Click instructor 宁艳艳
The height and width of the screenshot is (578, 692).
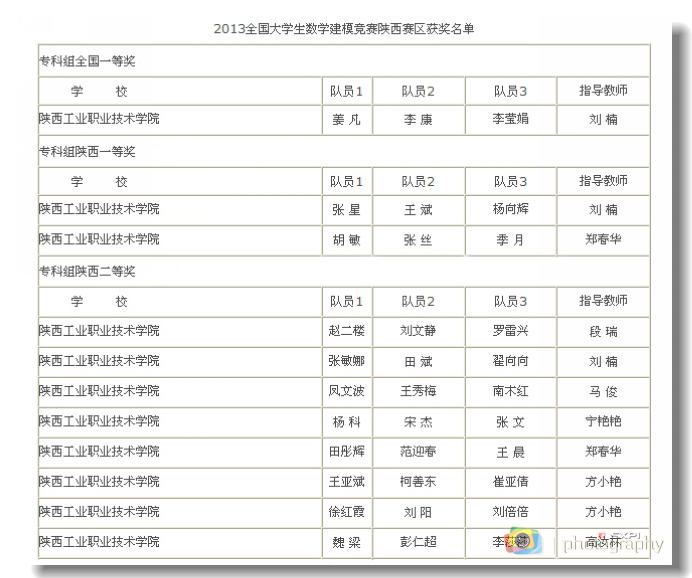point(603,422)
